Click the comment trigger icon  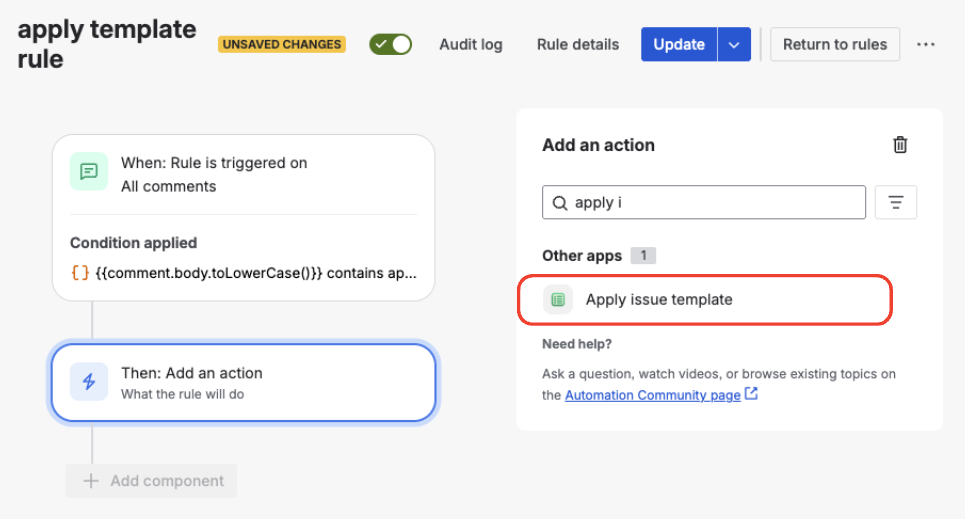click(x=89, y=172)
